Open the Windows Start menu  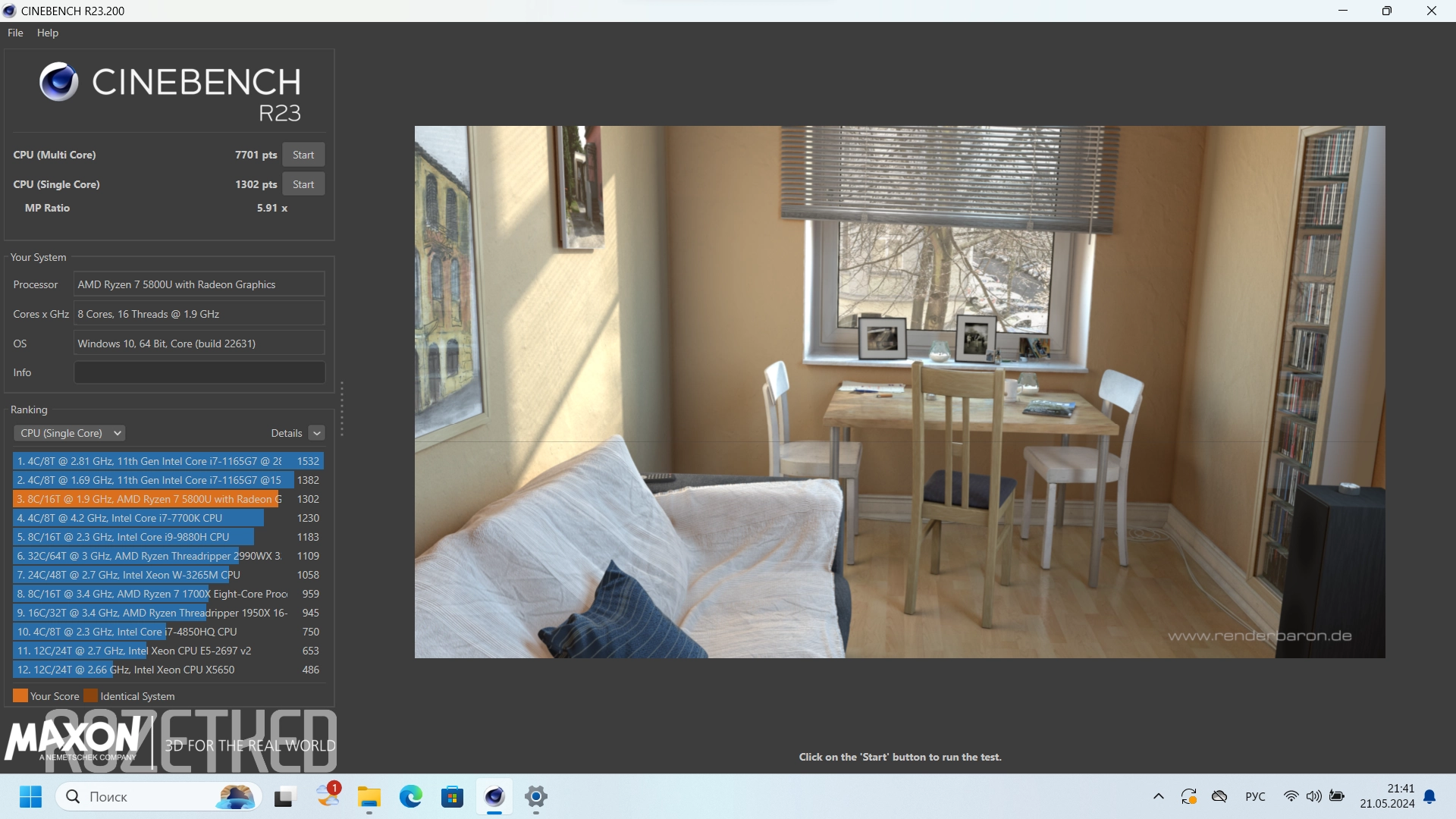tap(30, 797)
